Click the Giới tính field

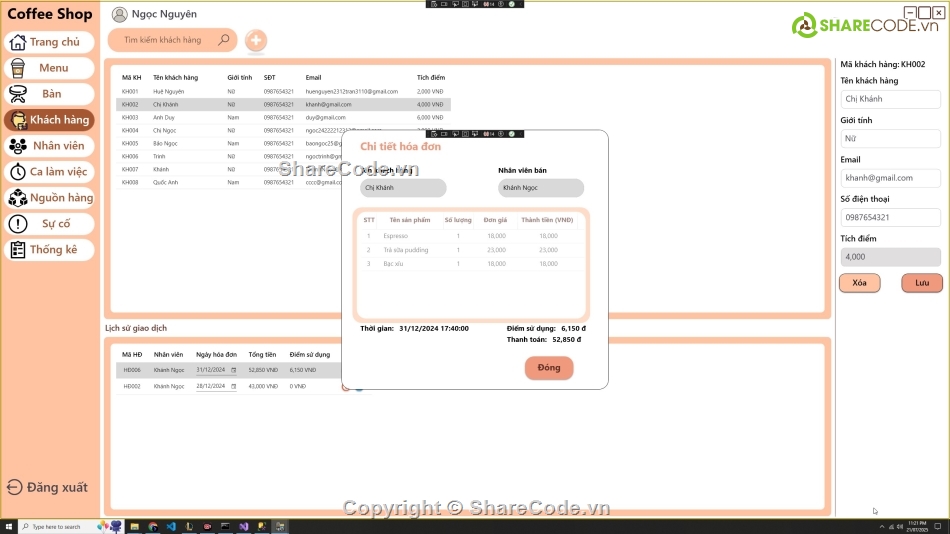coord(890,138)
